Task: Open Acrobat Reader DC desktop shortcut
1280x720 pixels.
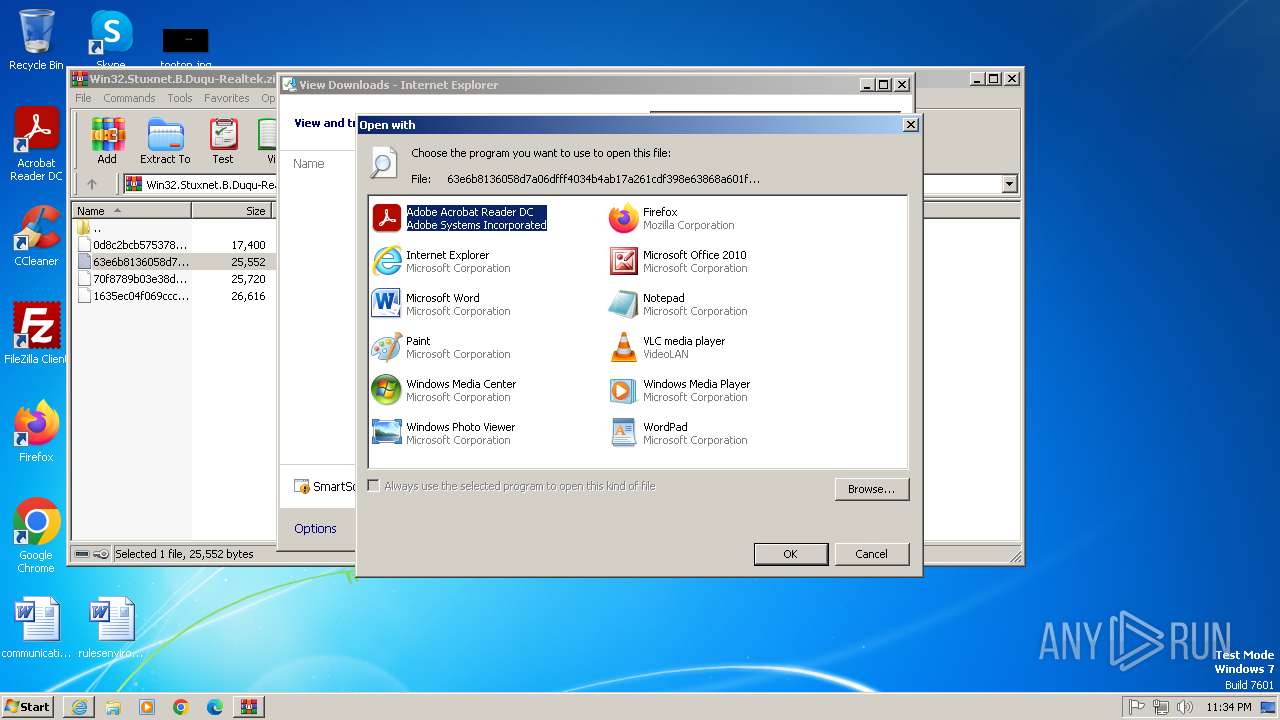Action: [36, 145]
